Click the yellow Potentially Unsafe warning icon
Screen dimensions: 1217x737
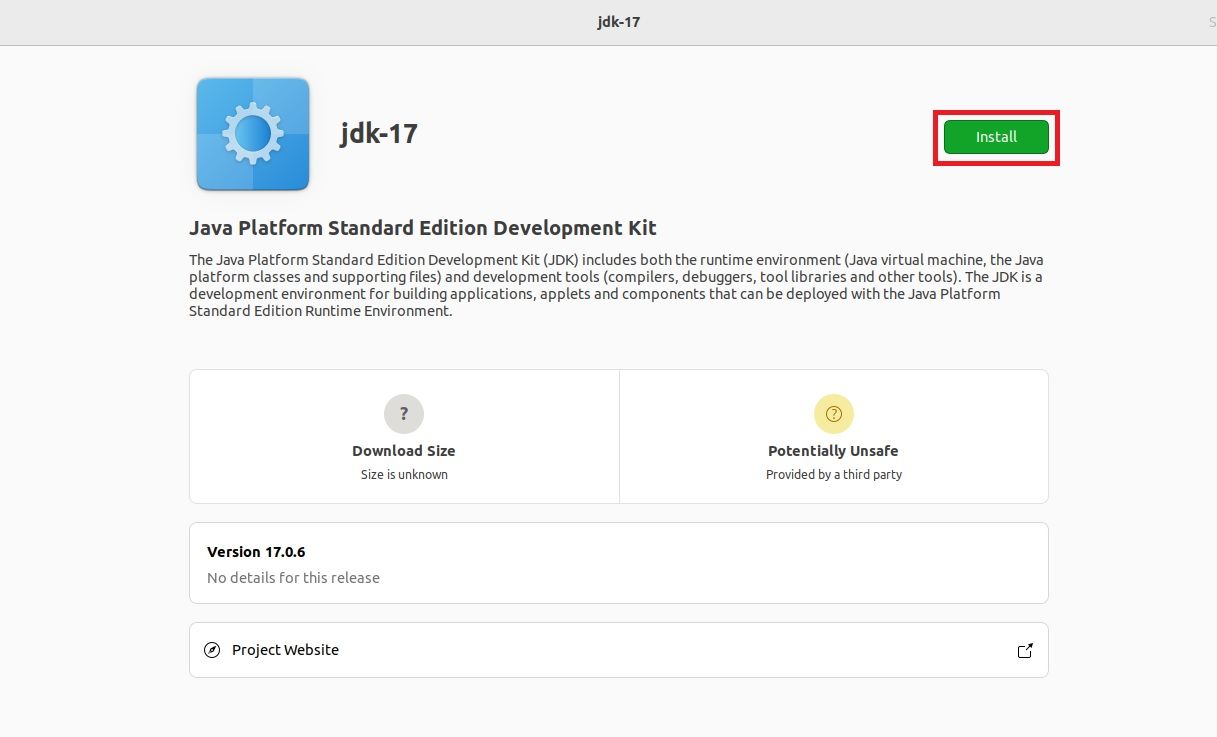point(833,413)
